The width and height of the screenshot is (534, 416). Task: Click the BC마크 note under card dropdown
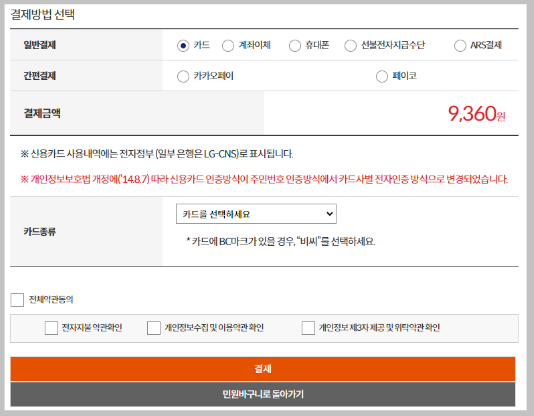point(281,242)
